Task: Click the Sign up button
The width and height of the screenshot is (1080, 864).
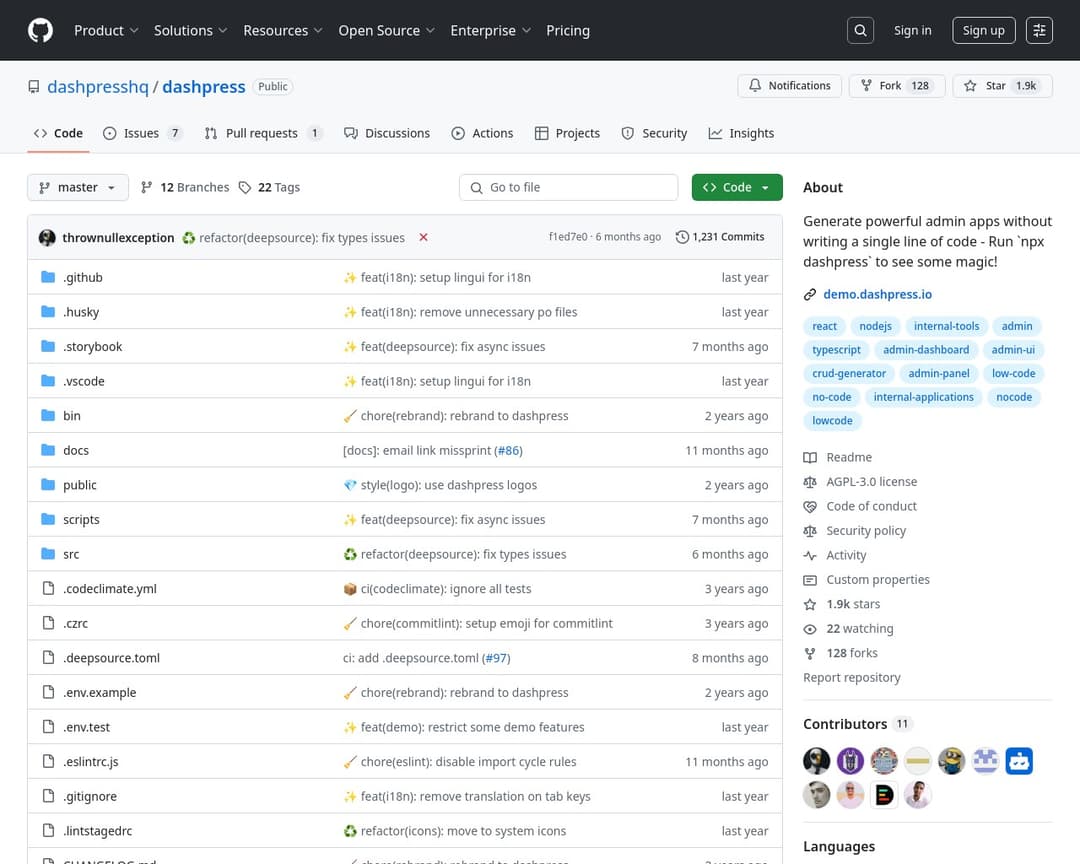Action: tap(984, 30)
